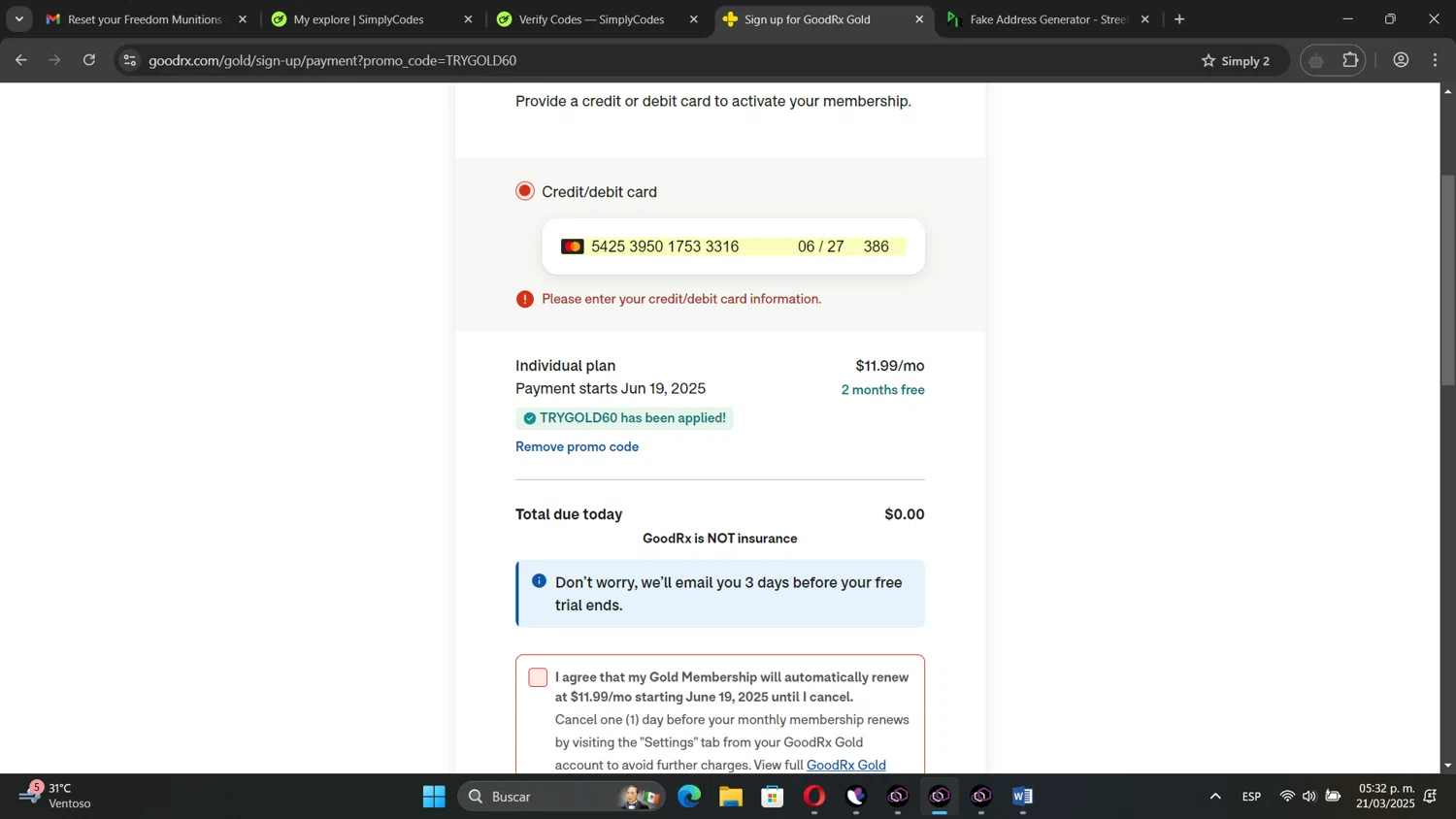Close the Sign up for GoodRx Gold tab
Screen dimensions: 1456x819
[919, 19]
